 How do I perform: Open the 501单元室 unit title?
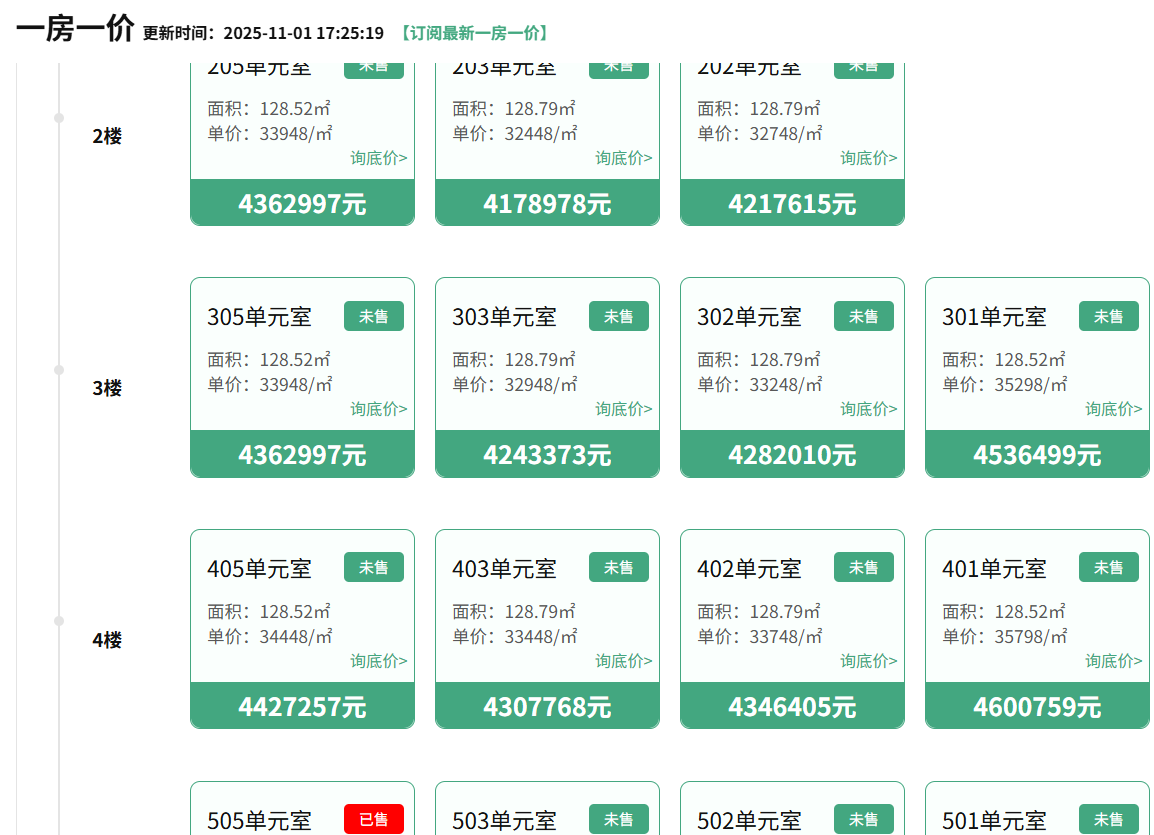coord(994,821)
